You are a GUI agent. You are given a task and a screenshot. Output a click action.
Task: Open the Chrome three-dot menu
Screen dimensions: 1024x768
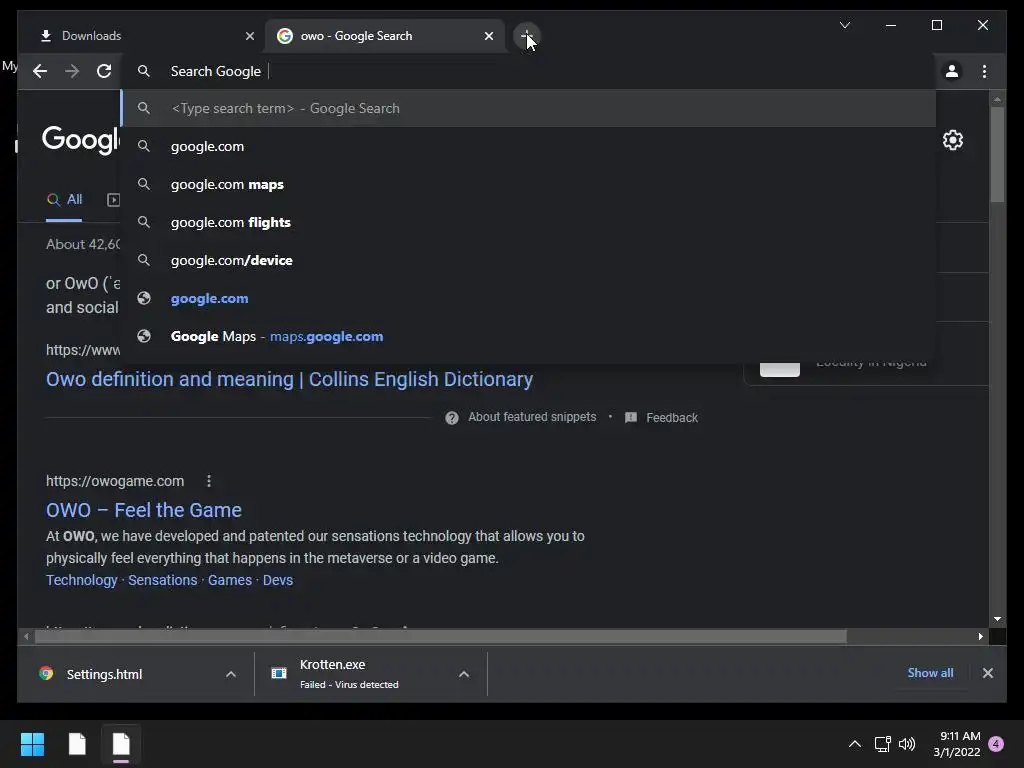click(984, 71)
